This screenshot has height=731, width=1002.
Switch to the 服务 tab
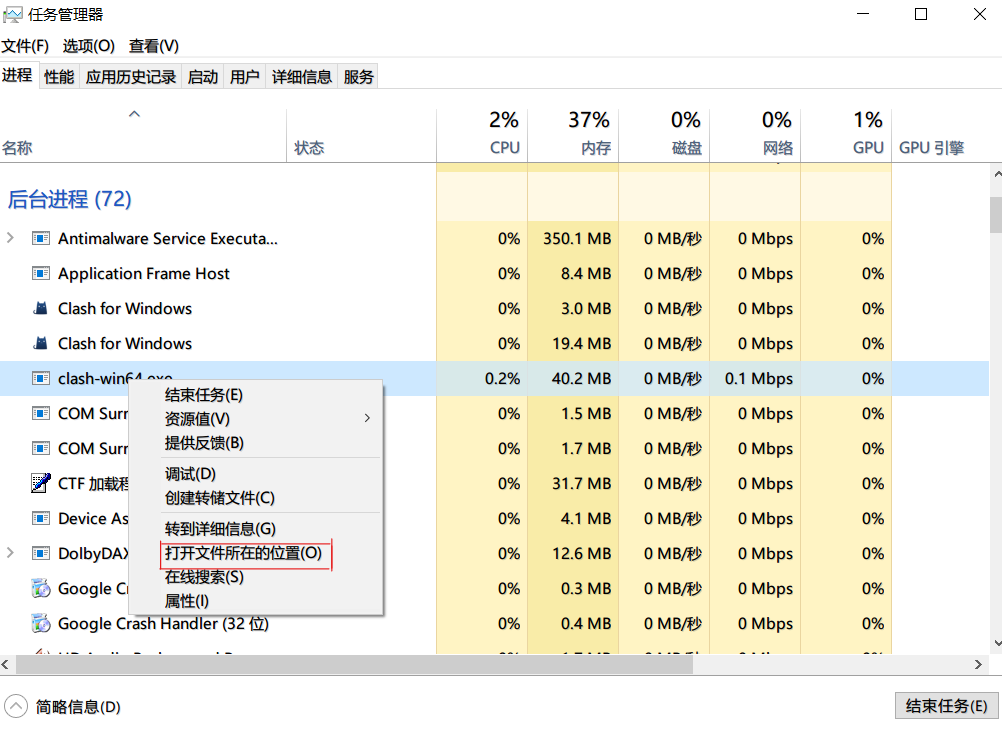pos(358,77)
